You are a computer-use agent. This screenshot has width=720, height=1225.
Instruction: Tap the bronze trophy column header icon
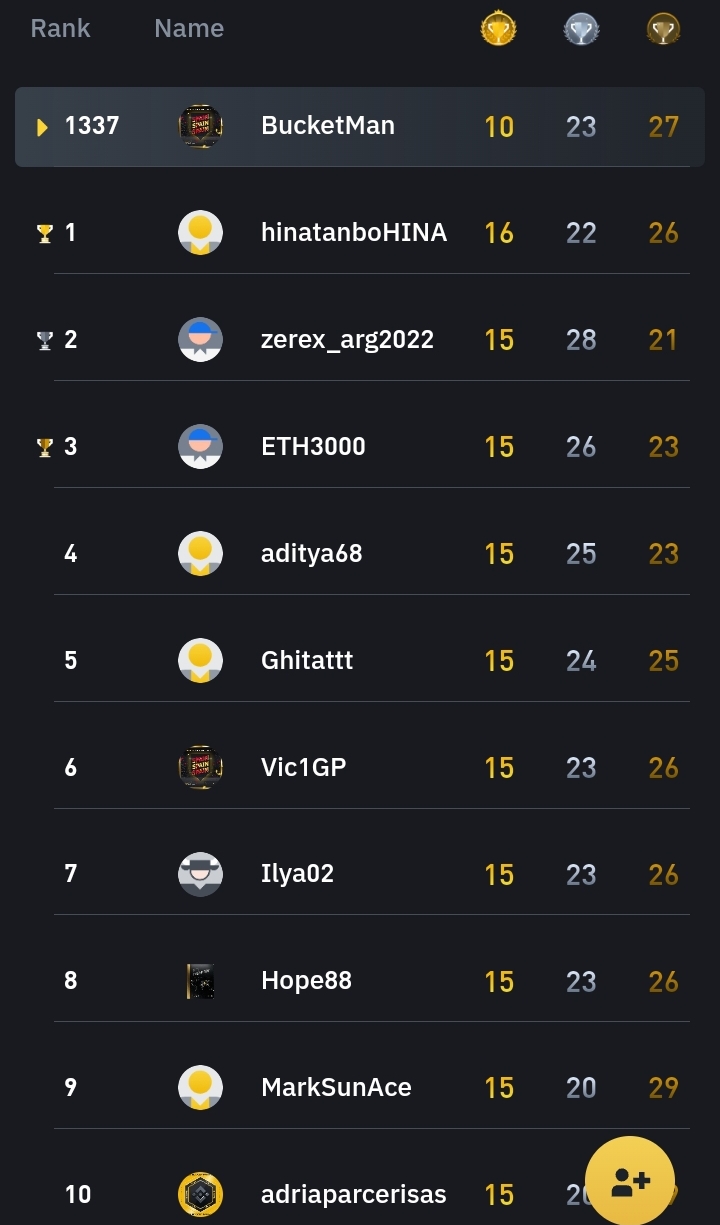[x=664, y=29]
